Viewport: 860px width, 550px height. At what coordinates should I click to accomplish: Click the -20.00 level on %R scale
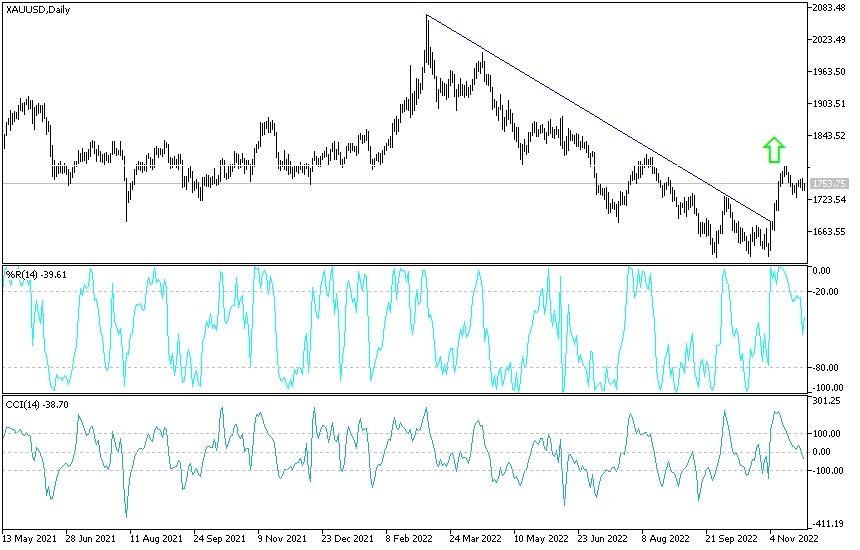click(x=827, y=292)
